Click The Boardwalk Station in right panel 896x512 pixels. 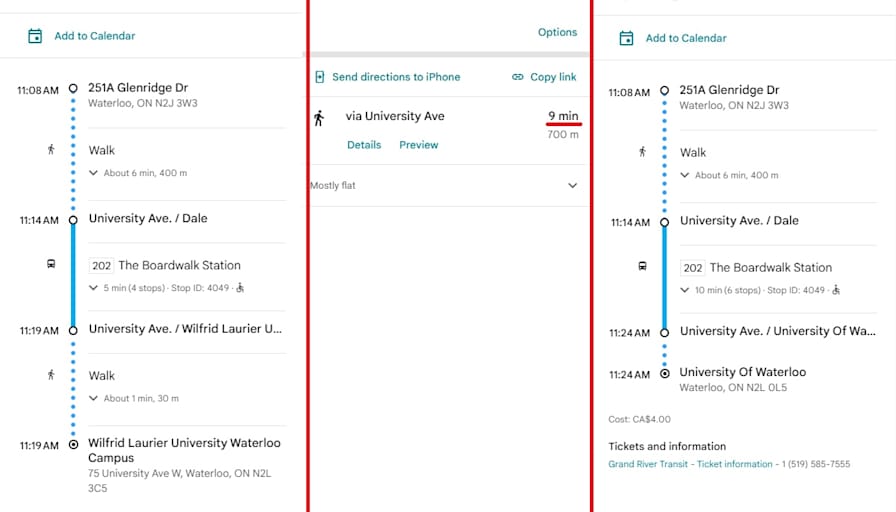771,267
